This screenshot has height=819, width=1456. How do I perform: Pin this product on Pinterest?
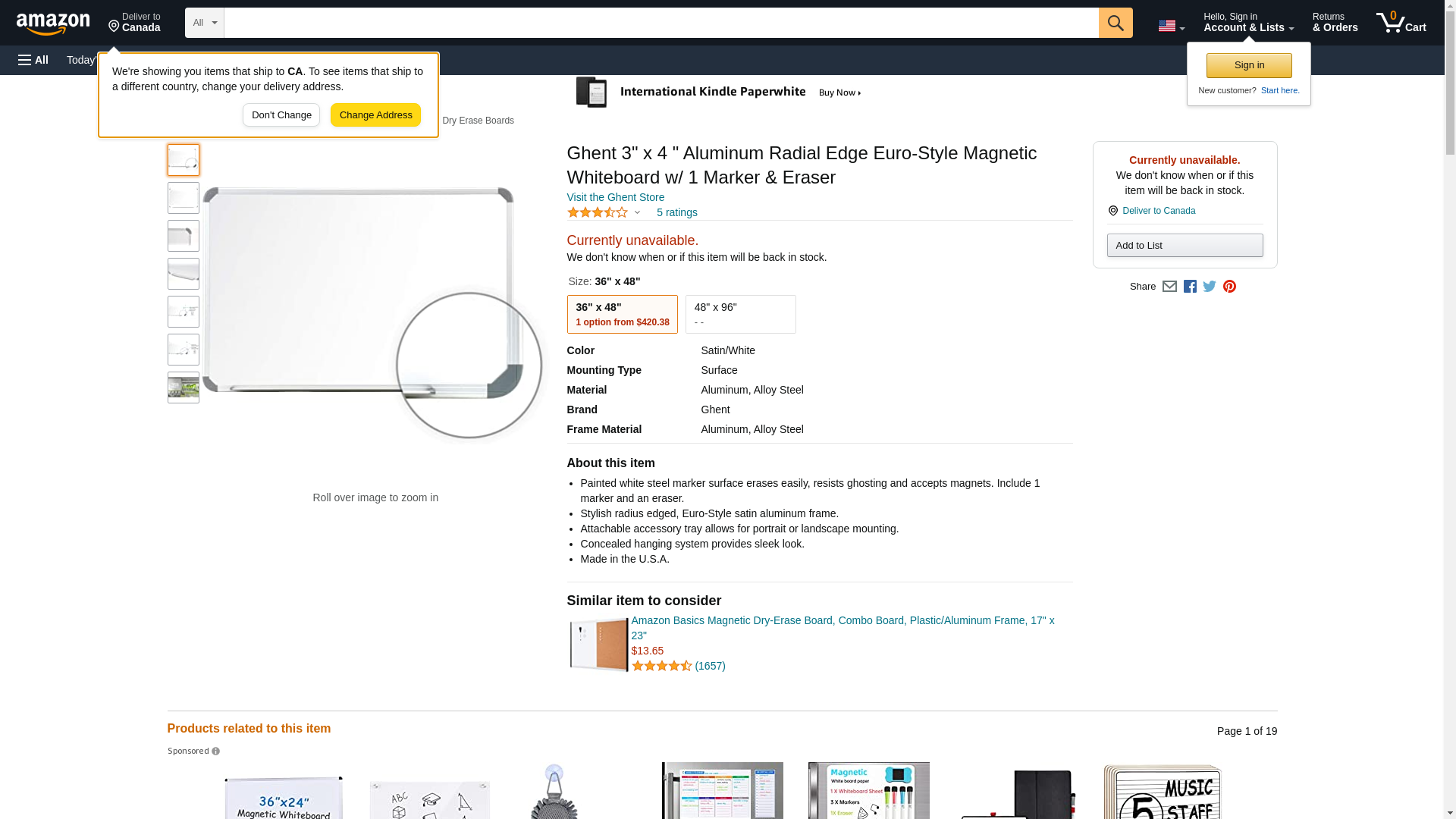(1229, 287)
